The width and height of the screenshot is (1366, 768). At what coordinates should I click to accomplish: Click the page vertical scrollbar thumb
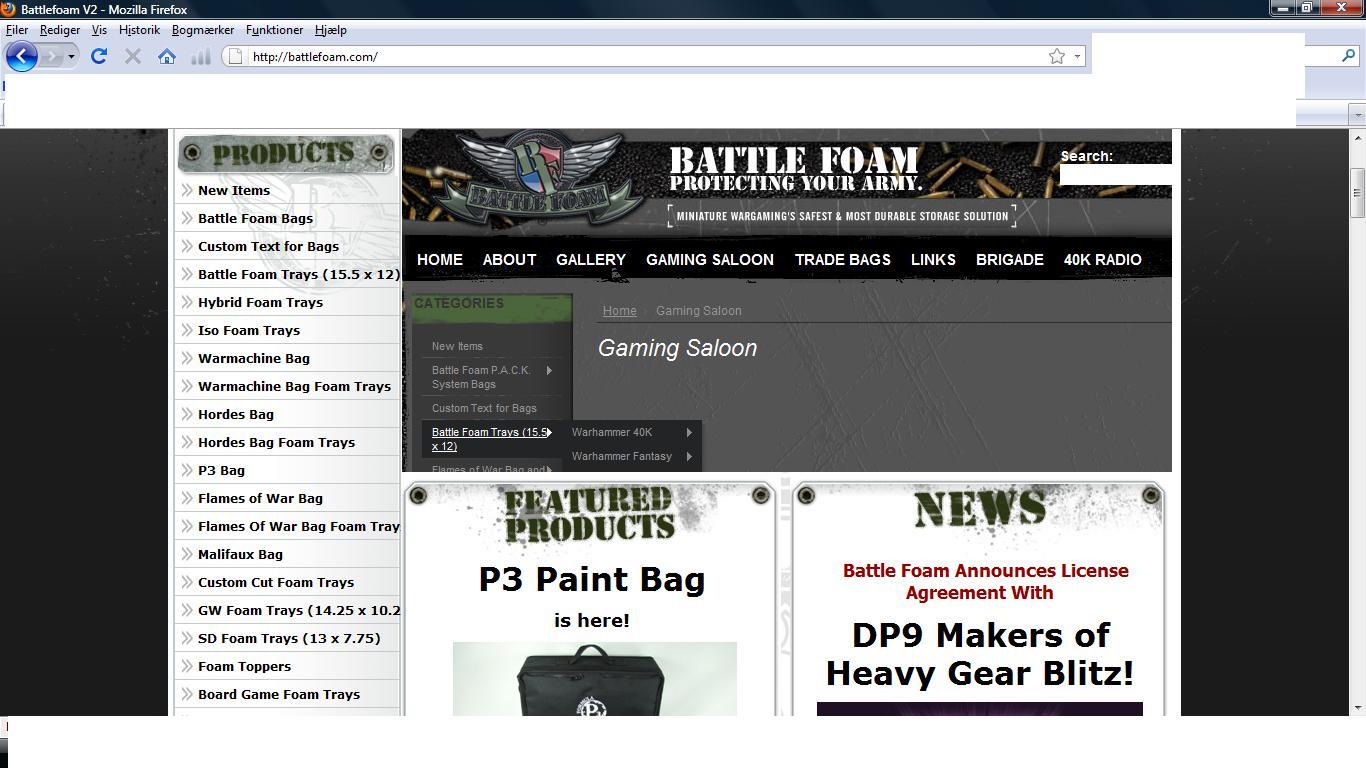(x=1357, y=193)
